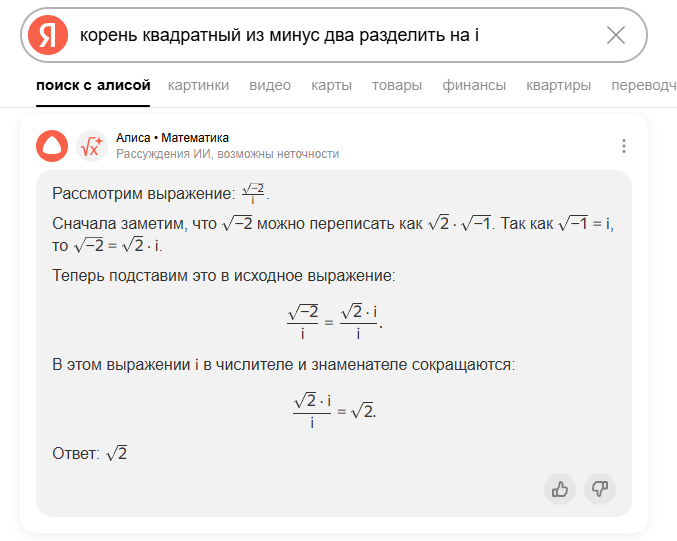The height and width of the screenshot is (541, 677).
Task: Click the Alice assistant avatar icon
Action: pos(52,146)
